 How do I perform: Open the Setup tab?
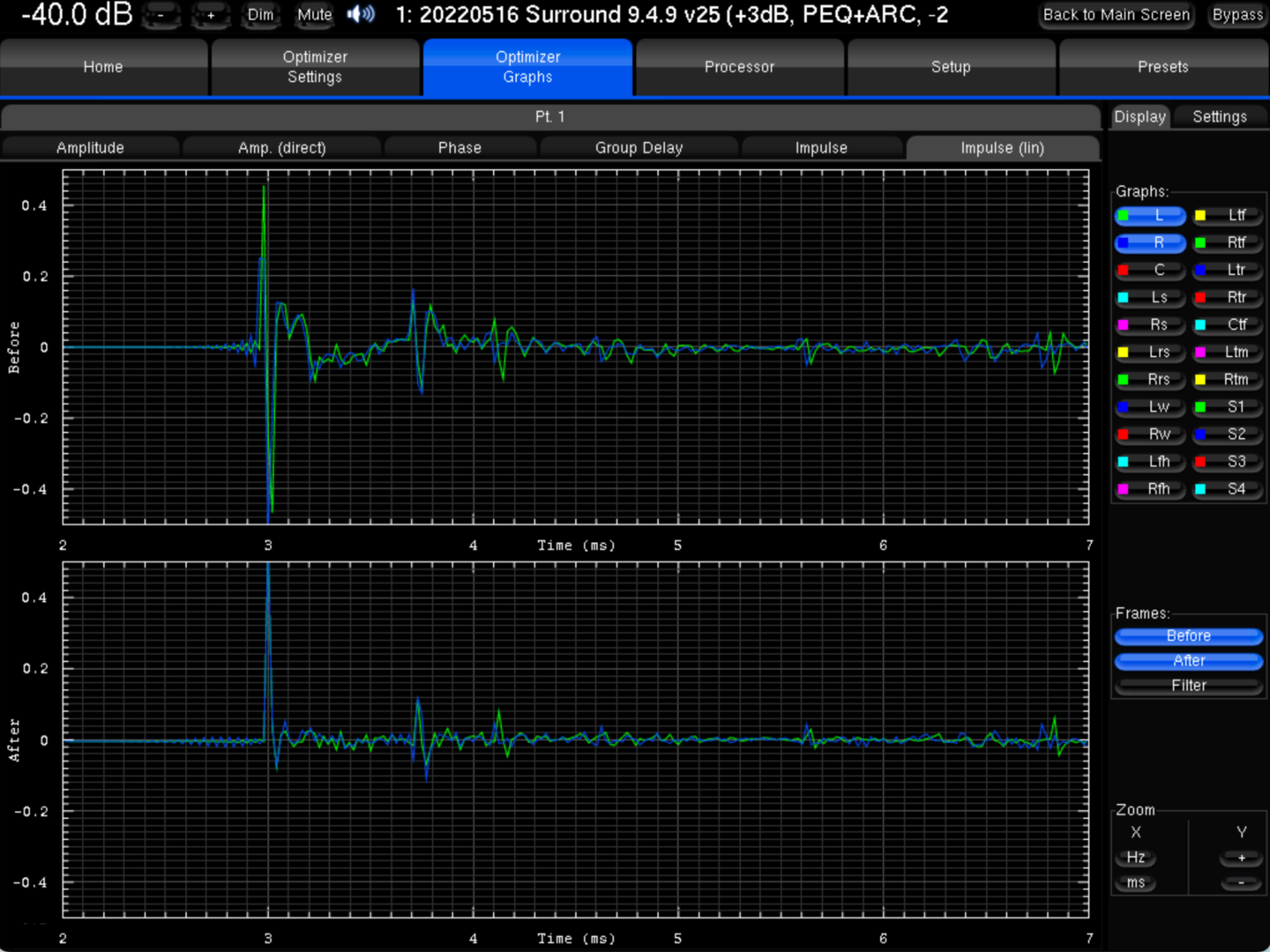click(x=951, y=67)
